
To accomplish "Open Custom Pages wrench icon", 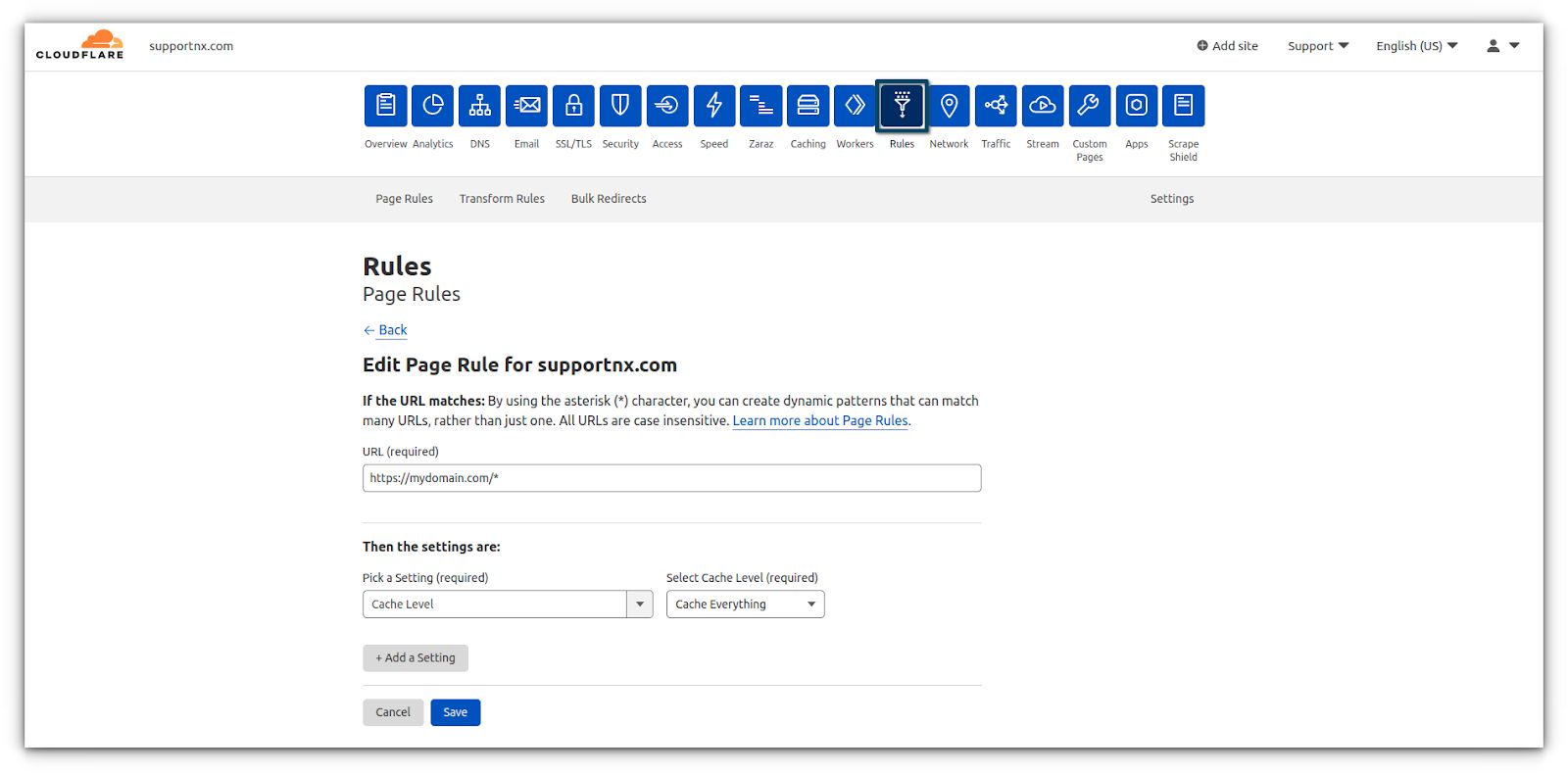I will click(x=1090, y=106).
